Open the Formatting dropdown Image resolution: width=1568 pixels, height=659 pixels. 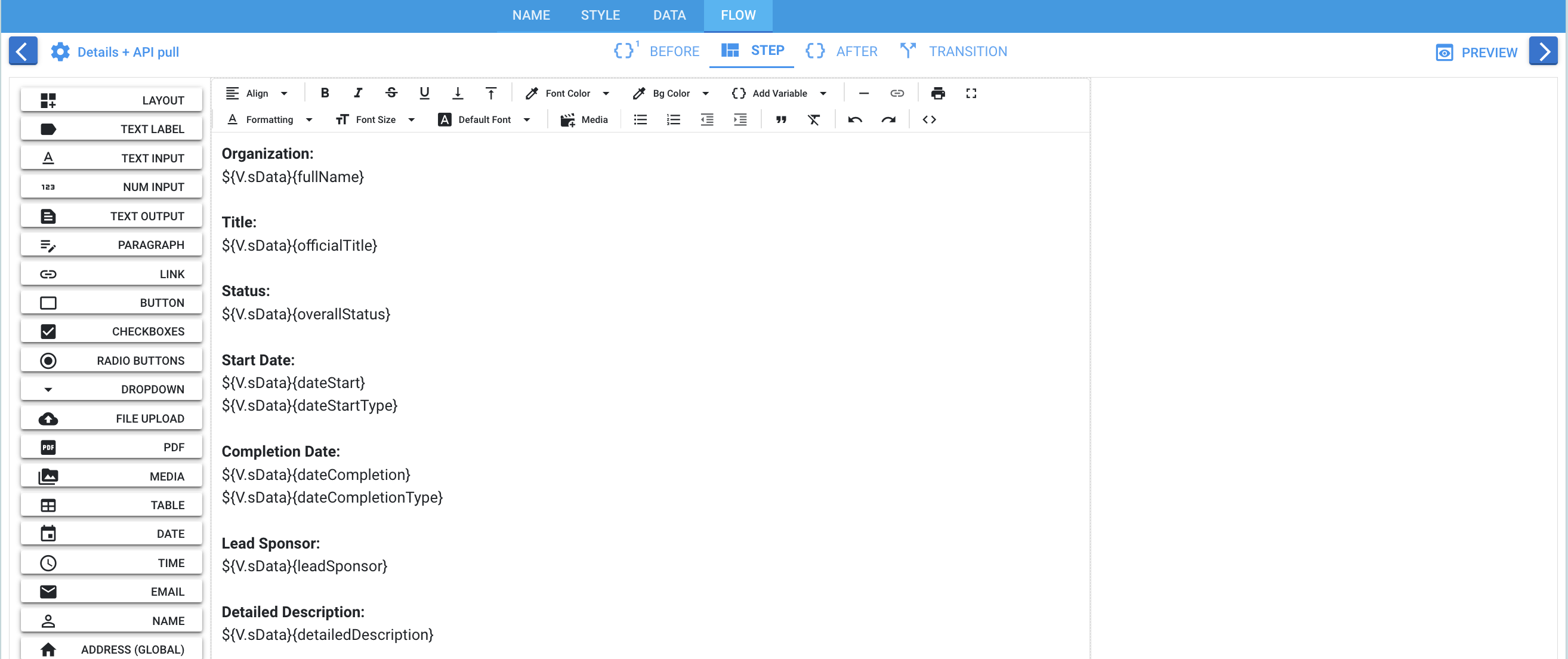tap(270, 119)
